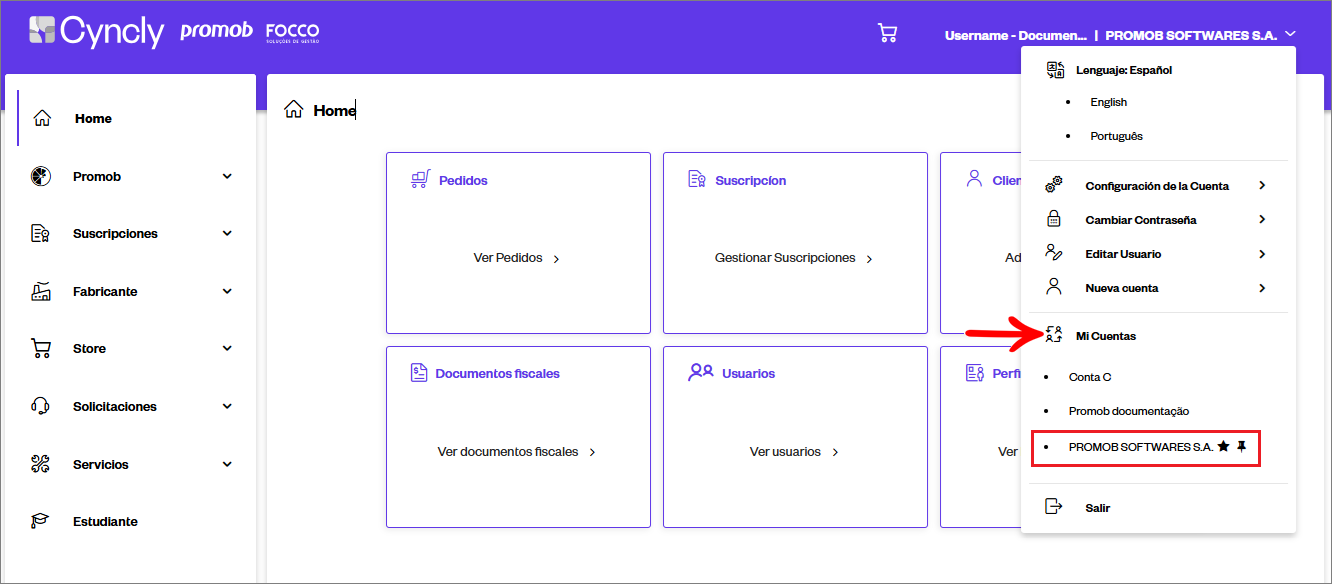Click the Lenguaje: Español label
Screen dimensions: 1332x584
pos(1124,71)
